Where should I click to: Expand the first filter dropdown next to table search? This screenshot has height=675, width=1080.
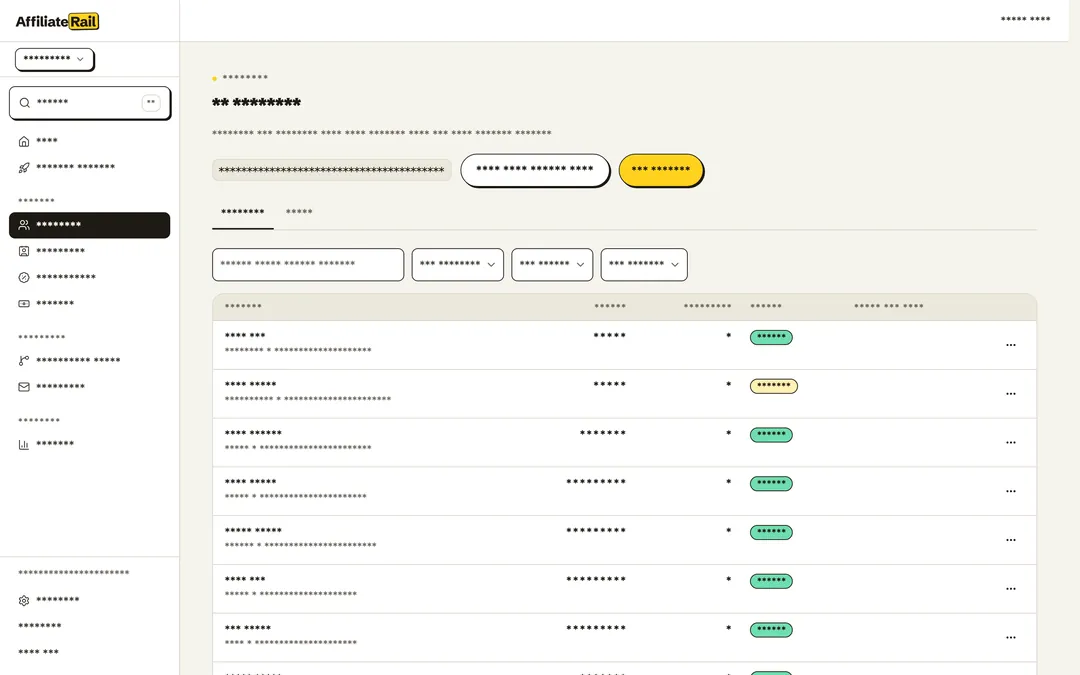457,264
